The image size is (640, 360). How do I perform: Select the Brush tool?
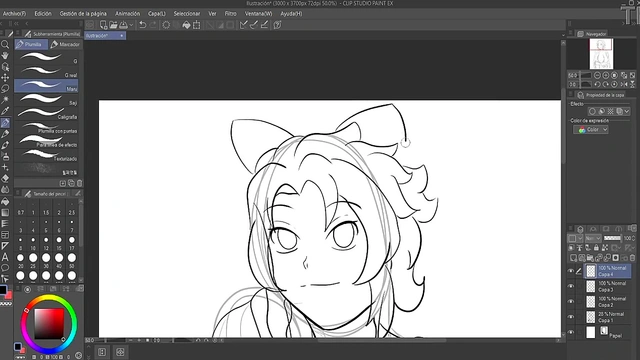5,145
